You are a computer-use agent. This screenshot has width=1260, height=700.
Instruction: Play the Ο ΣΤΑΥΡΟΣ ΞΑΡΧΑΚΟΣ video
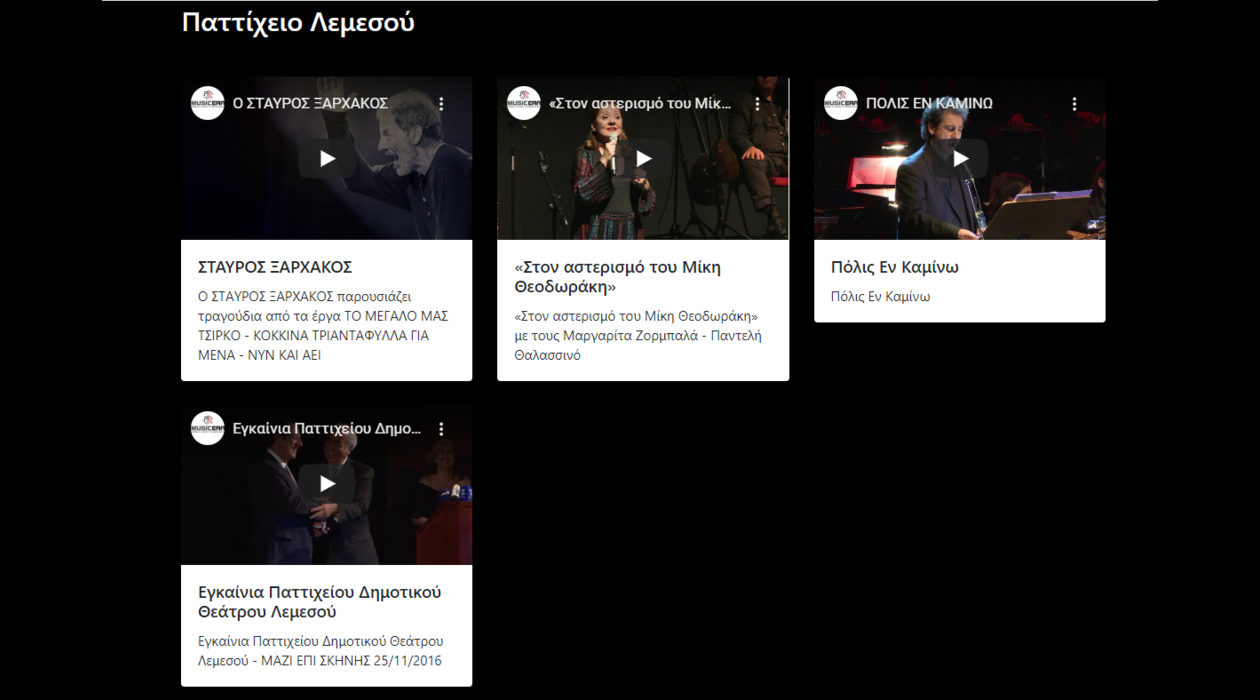pos(327,158)
